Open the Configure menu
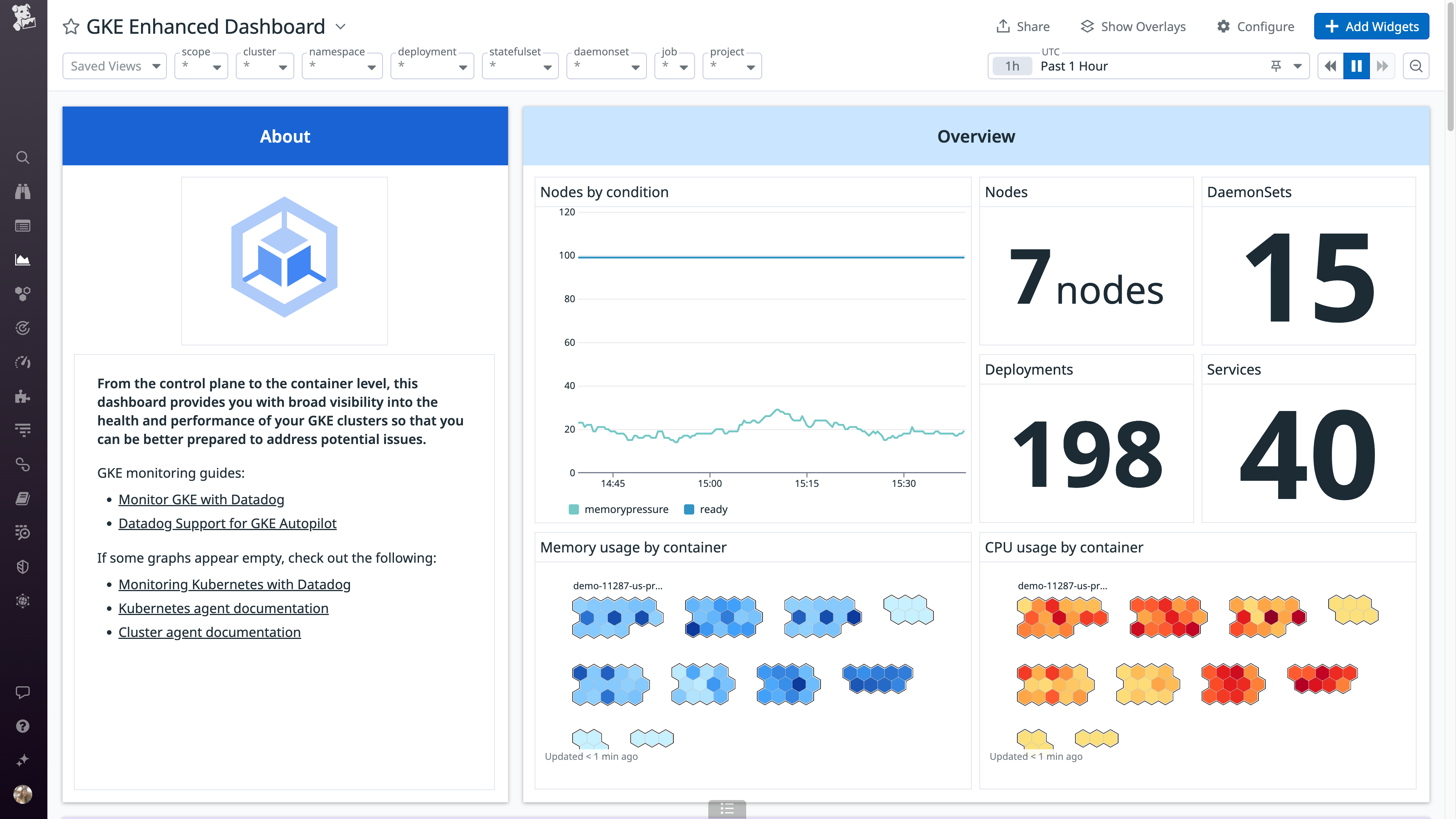 coord(1255,26)
